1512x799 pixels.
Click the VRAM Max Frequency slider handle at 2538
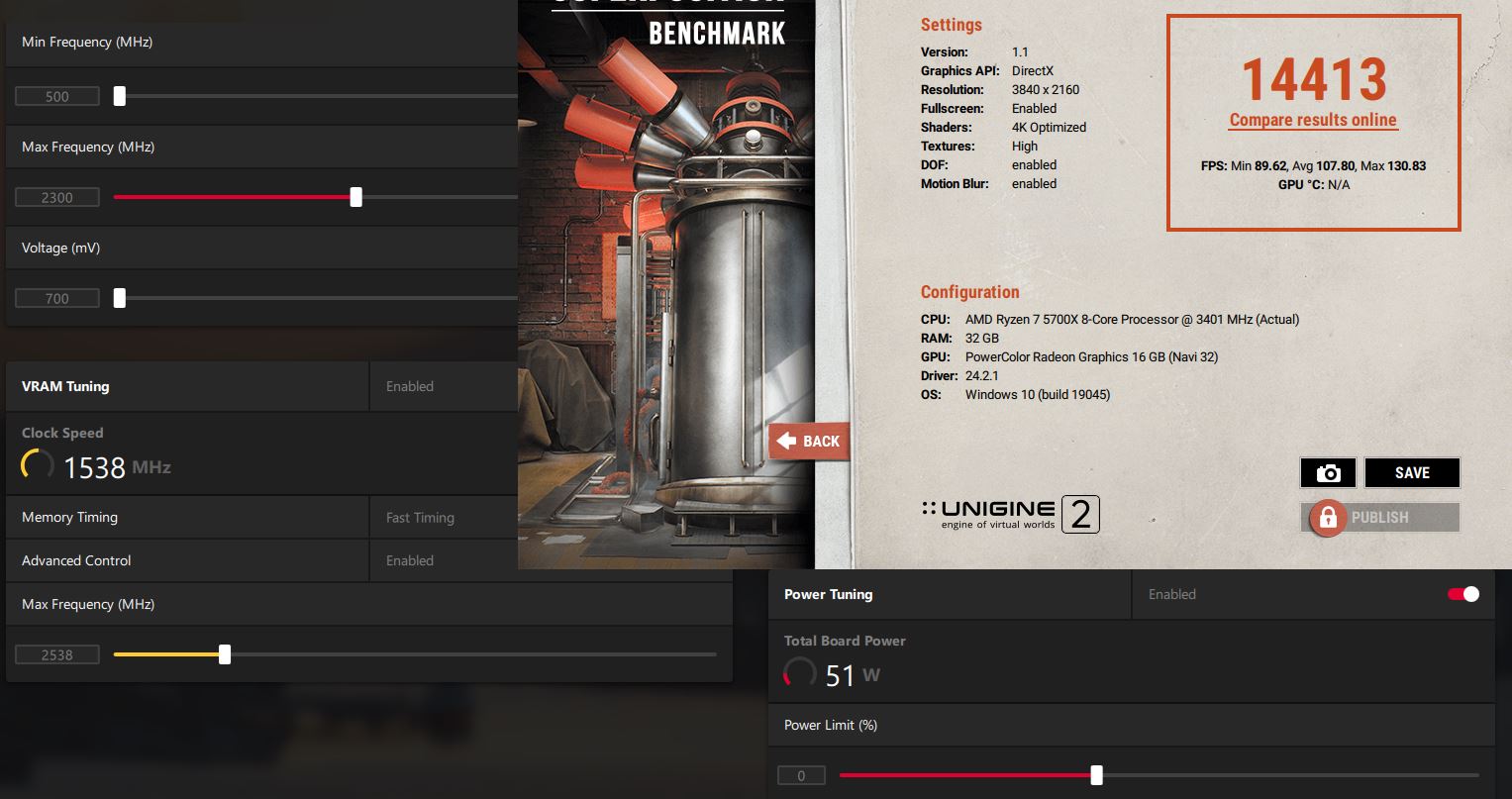pyautogui.click(x=225, y=654)
